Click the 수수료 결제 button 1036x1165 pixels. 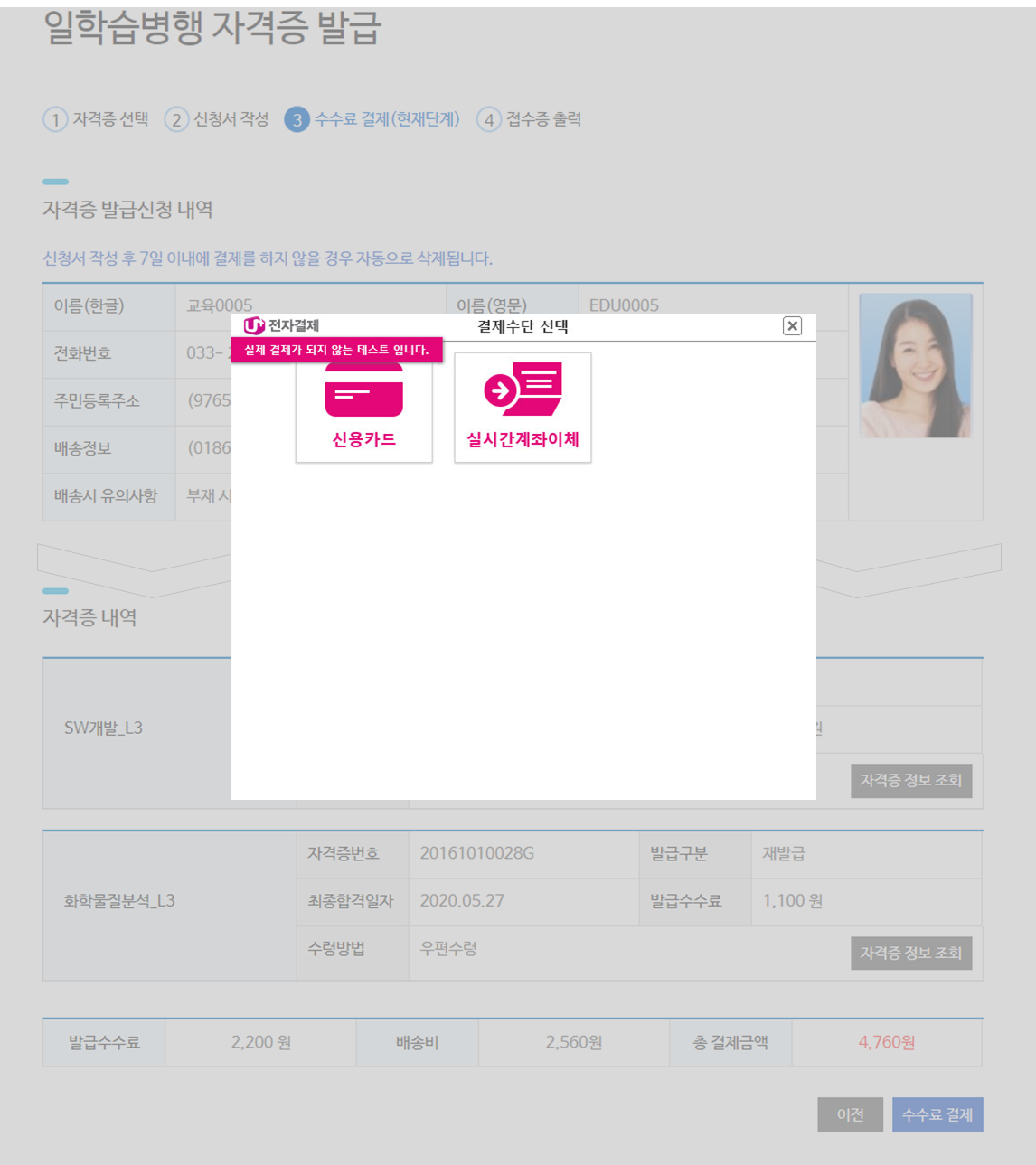coord(937,1114)
